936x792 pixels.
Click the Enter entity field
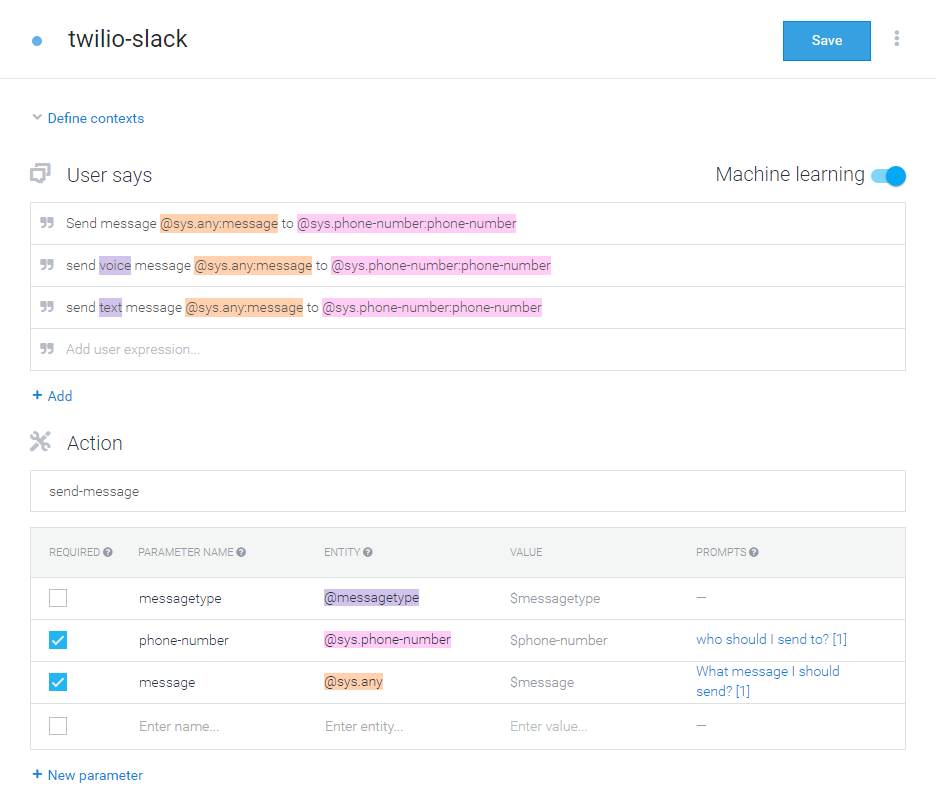point(364,726)
